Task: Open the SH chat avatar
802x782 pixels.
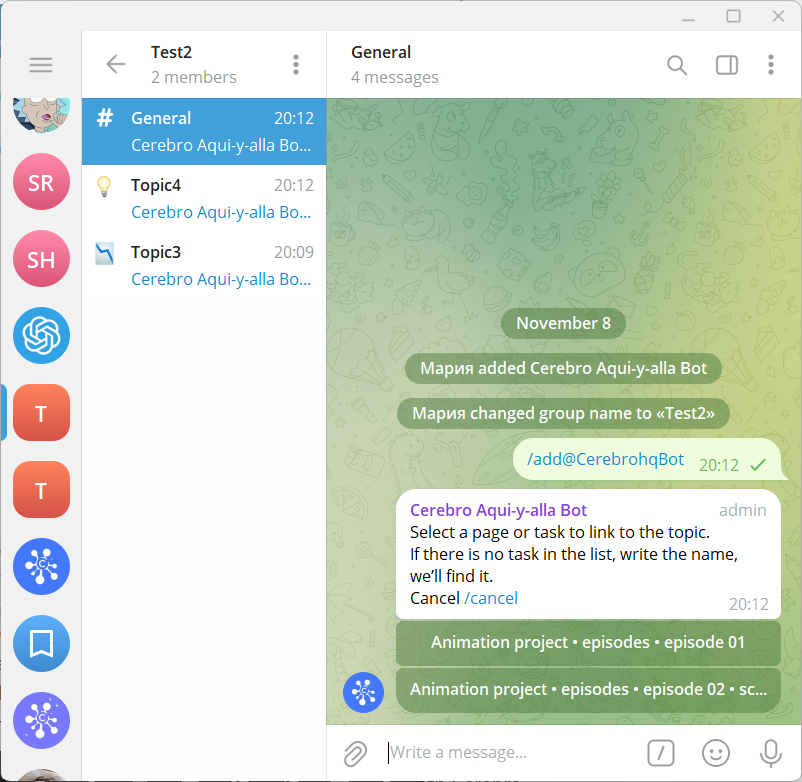Action: point(41,258)
